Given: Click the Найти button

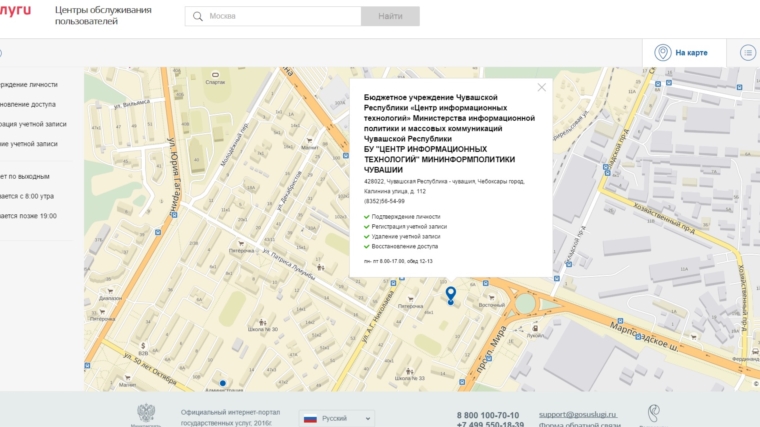Looking at the screenshot, I should click(390, 16).
